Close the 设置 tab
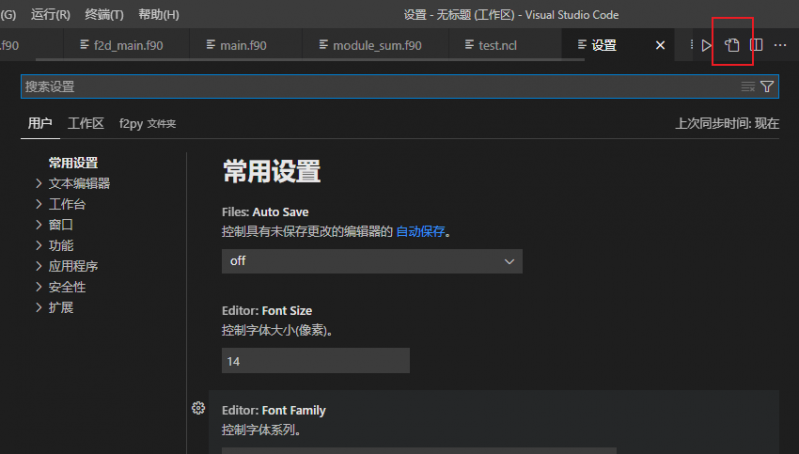Image resolution: width=799 pixels, height=454 pixels. click(x=660, y=45)
